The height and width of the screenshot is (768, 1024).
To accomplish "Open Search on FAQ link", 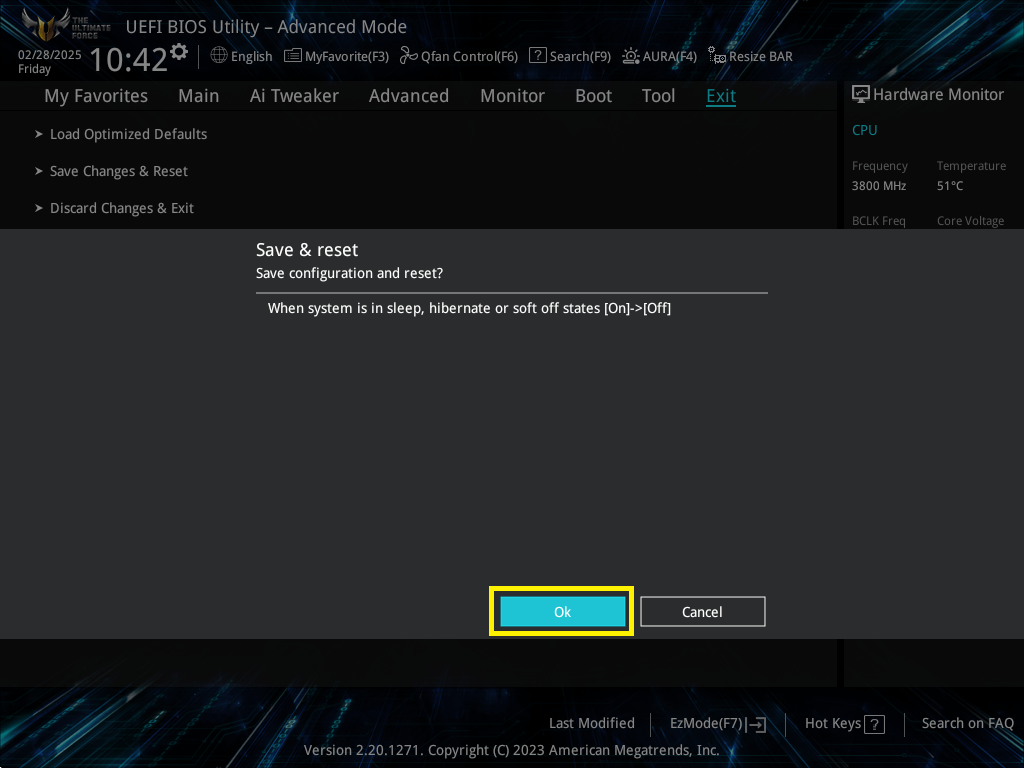I will pos(968,724).
